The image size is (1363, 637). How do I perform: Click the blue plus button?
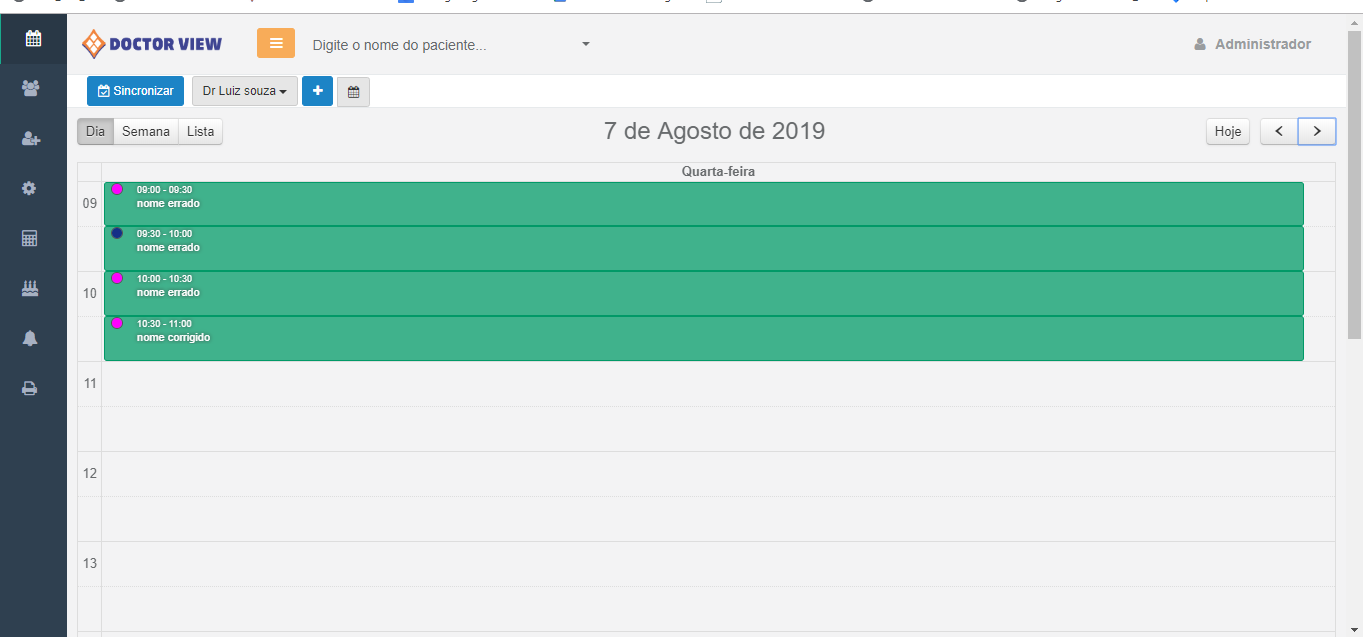point(317,91)
